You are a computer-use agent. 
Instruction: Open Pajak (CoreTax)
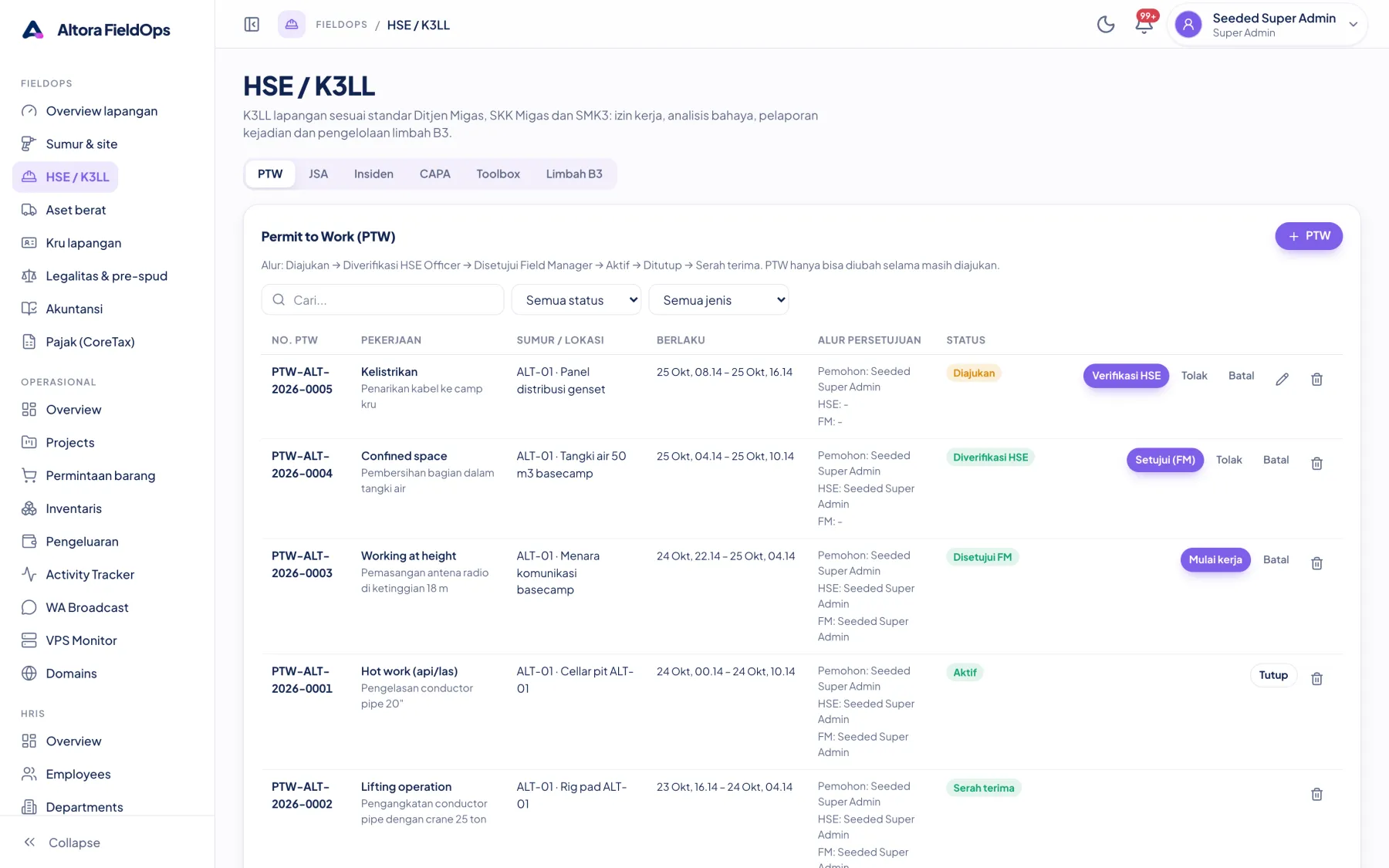(x=90, y=342)
